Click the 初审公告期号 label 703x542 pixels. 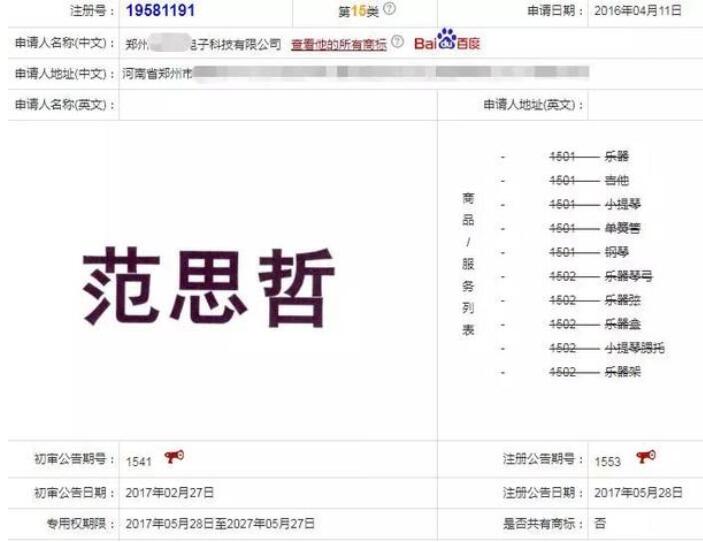74,459
